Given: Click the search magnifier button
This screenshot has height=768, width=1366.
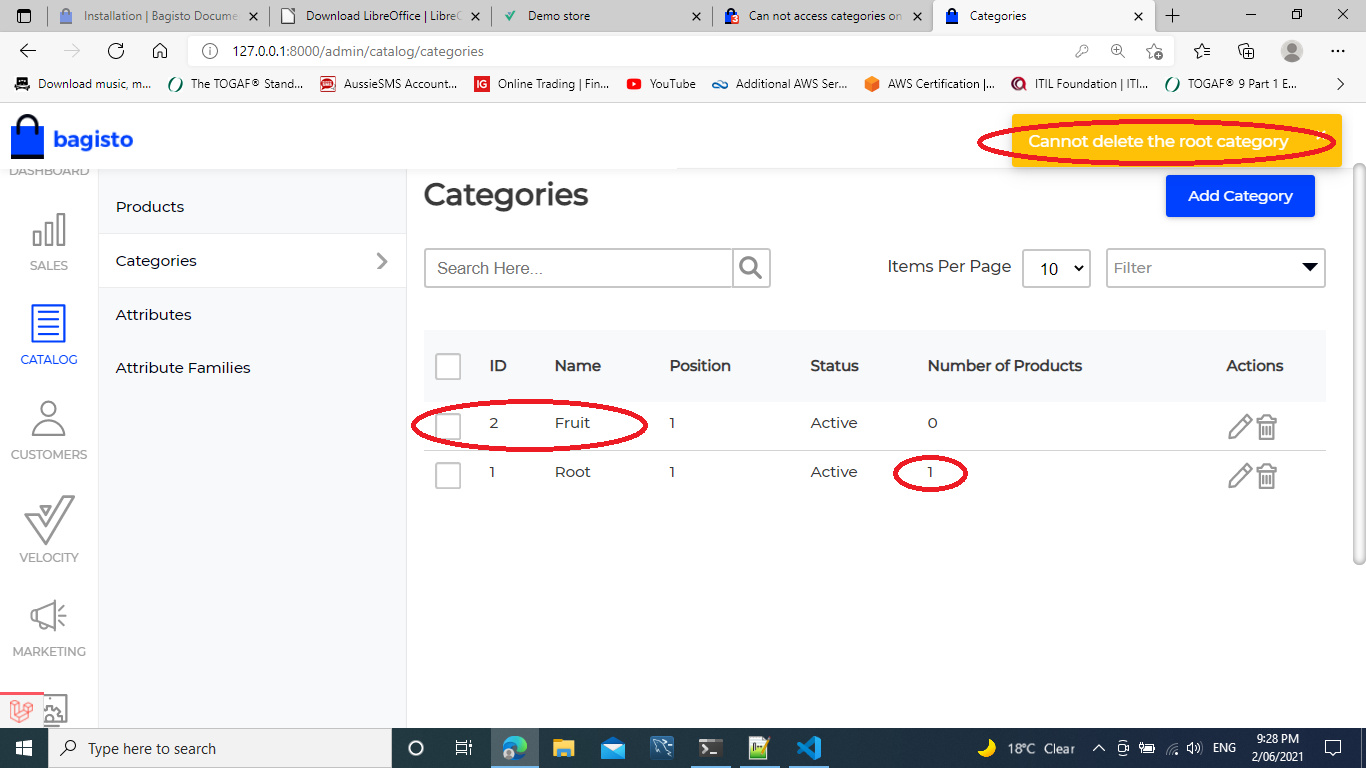Looking at the screenshot, I should [x=751, y=268].
